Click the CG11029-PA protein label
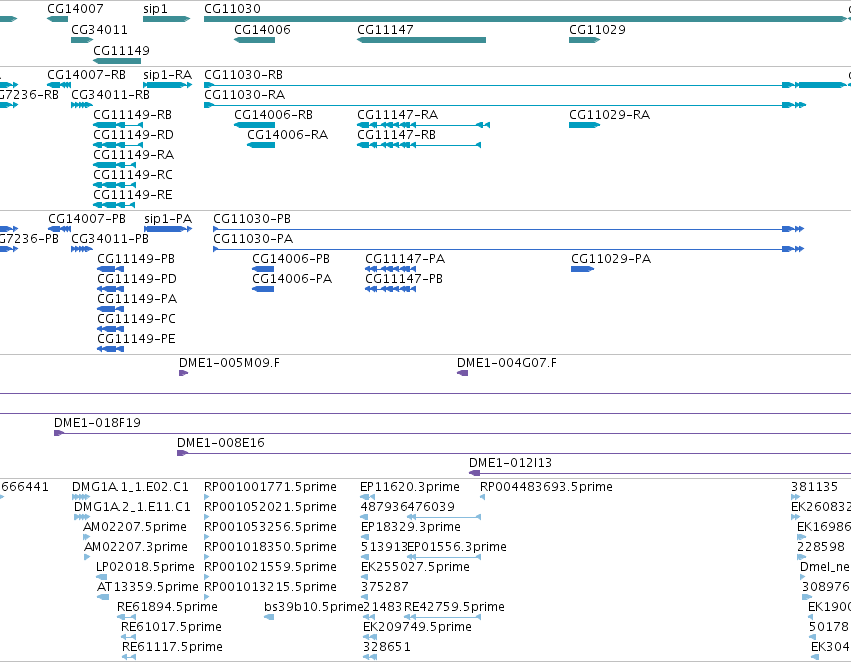The width and height of the screenshot is (851, 662). pos(611,259)
